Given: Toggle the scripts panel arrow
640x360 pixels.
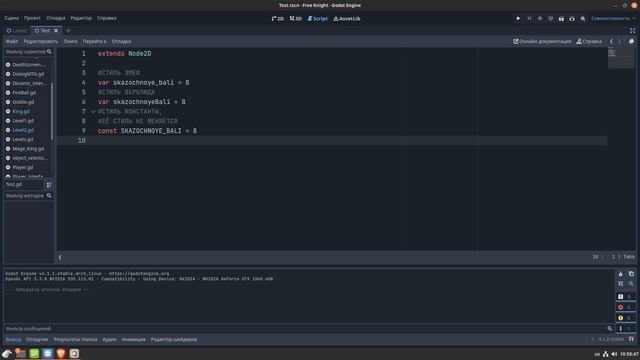Looking at the screenshot, I should 60,257.
